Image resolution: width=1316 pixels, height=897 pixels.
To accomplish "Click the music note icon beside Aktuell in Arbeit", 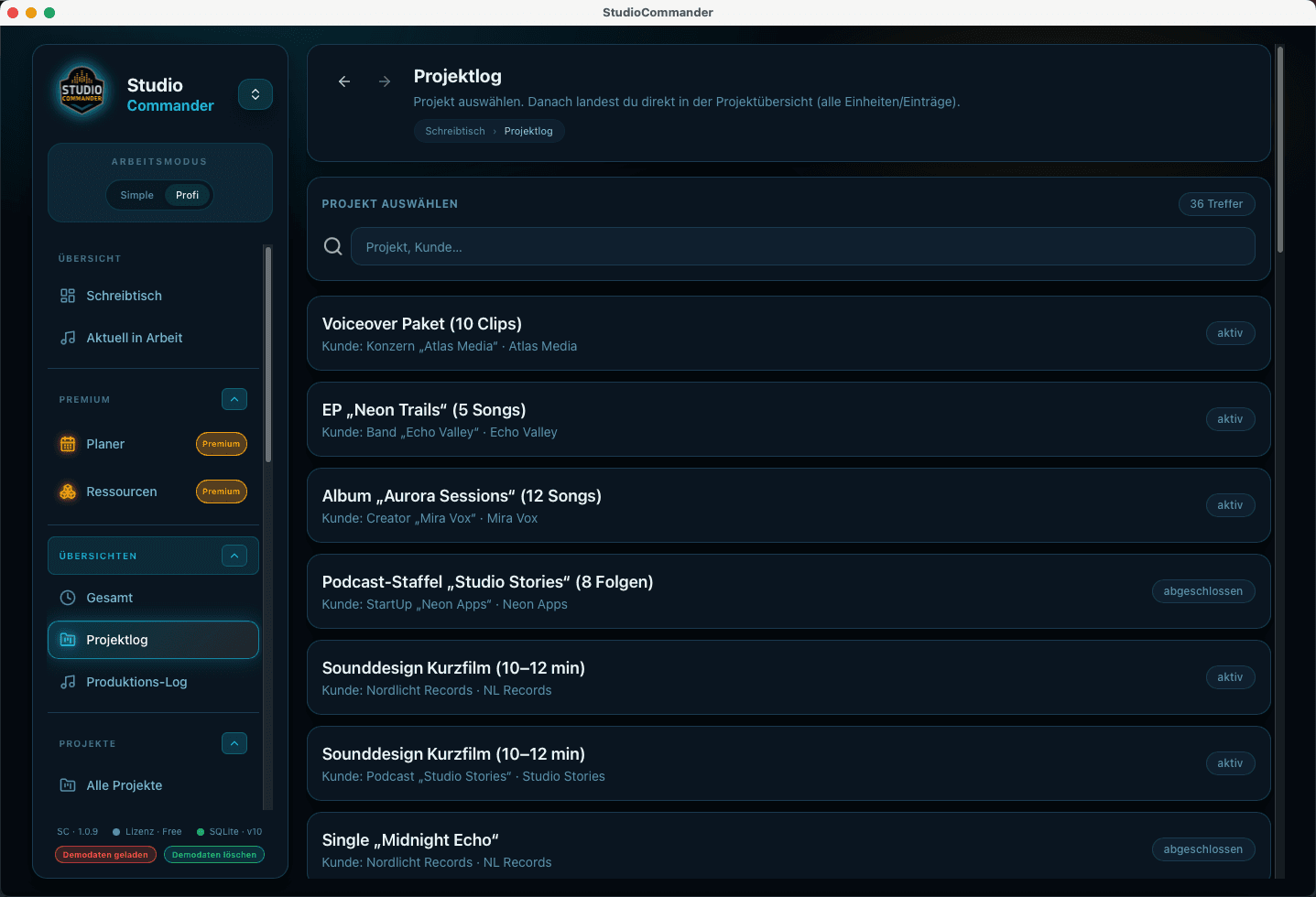I will [67, 338].
